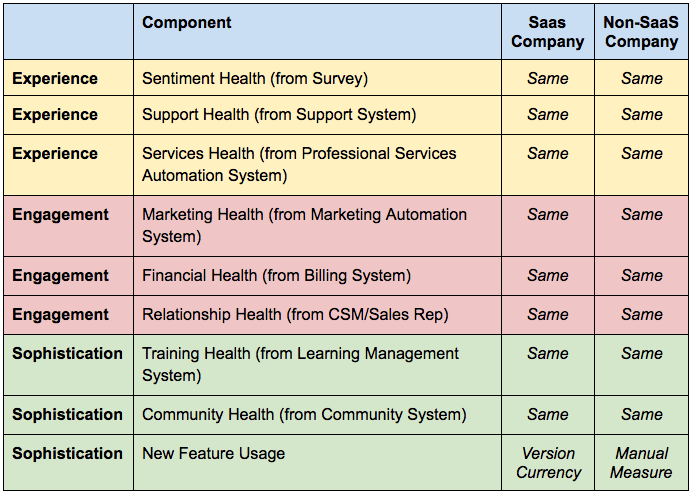
Task: Select "Financial Health (from Billing System)" cell
Action: click(276, 275)
